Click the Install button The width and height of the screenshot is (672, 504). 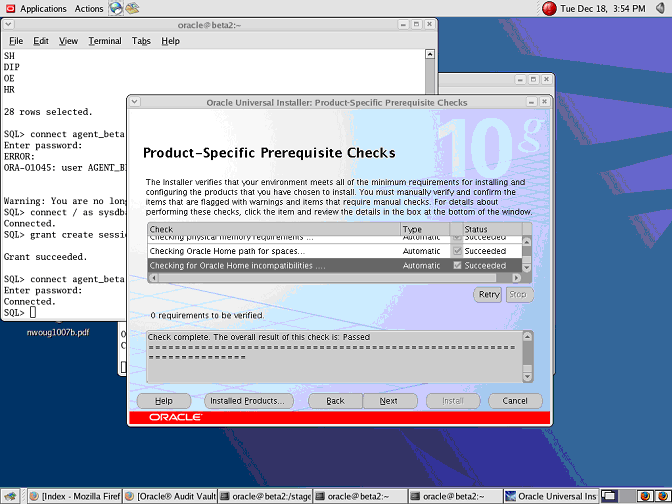(x=453, y=401)
